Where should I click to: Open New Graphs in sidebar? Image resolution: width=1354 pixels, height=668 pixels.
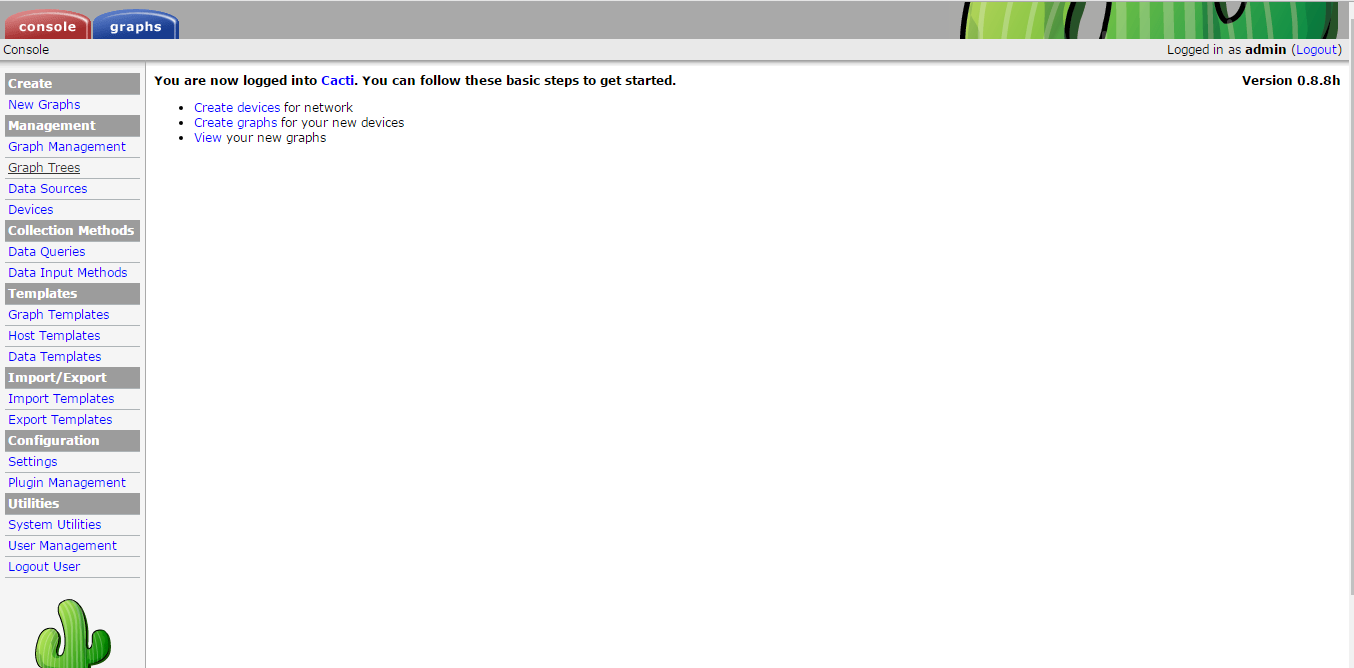pyautogui.click(x=44, y=105)
